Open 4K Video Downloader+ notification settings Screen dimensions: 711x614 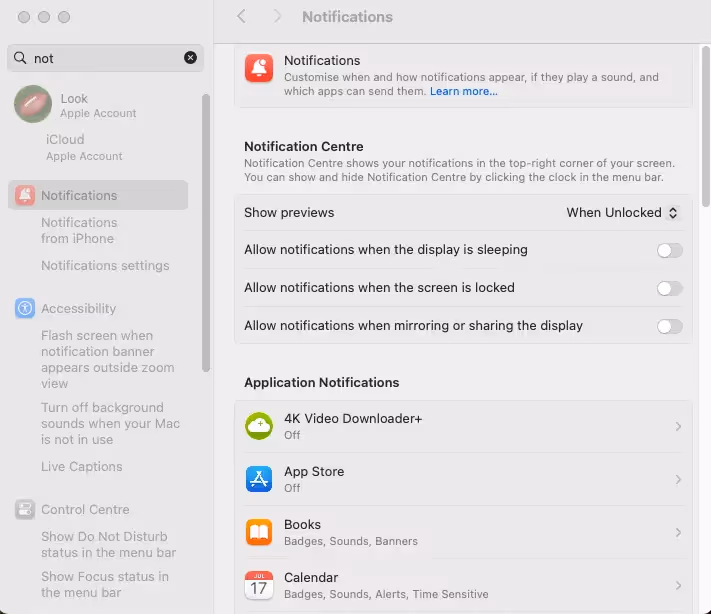click(463, 426)
